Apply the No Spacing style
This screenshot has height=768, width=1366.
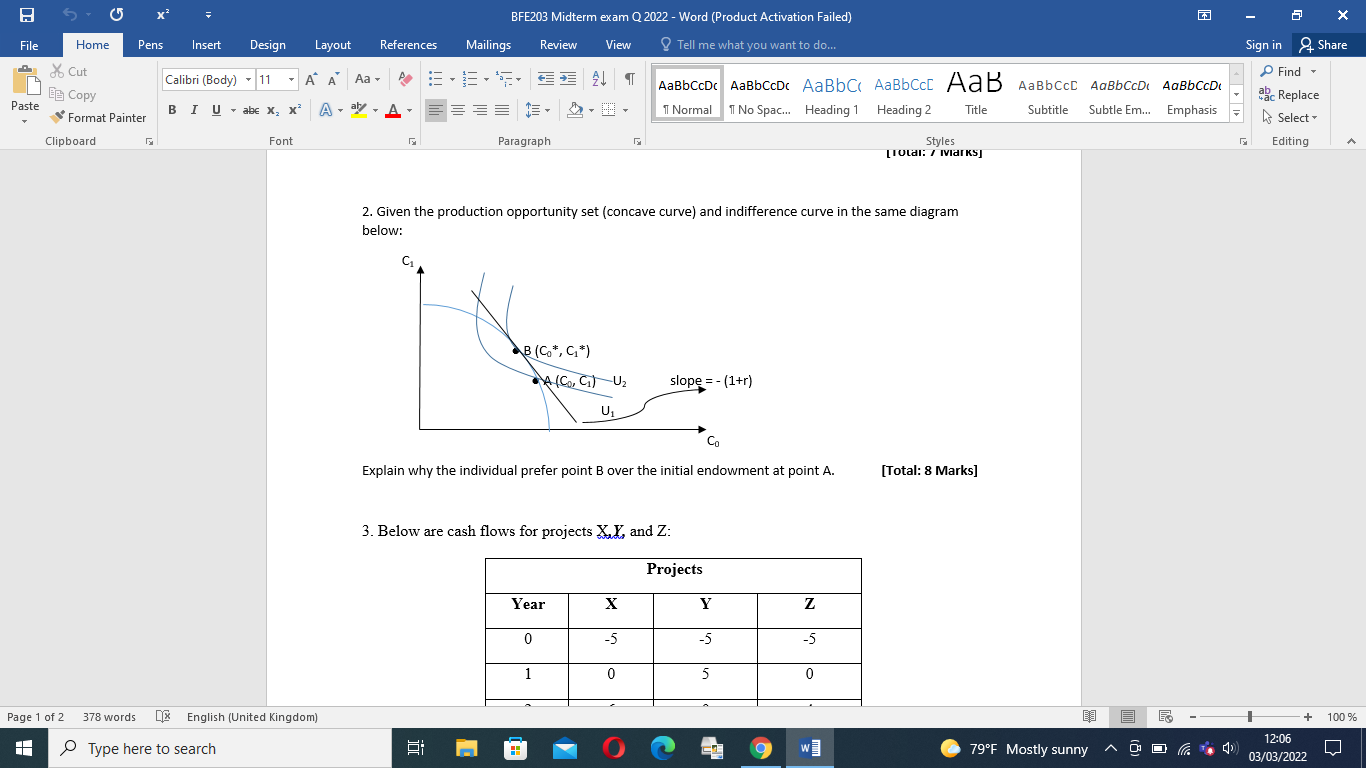760,94
